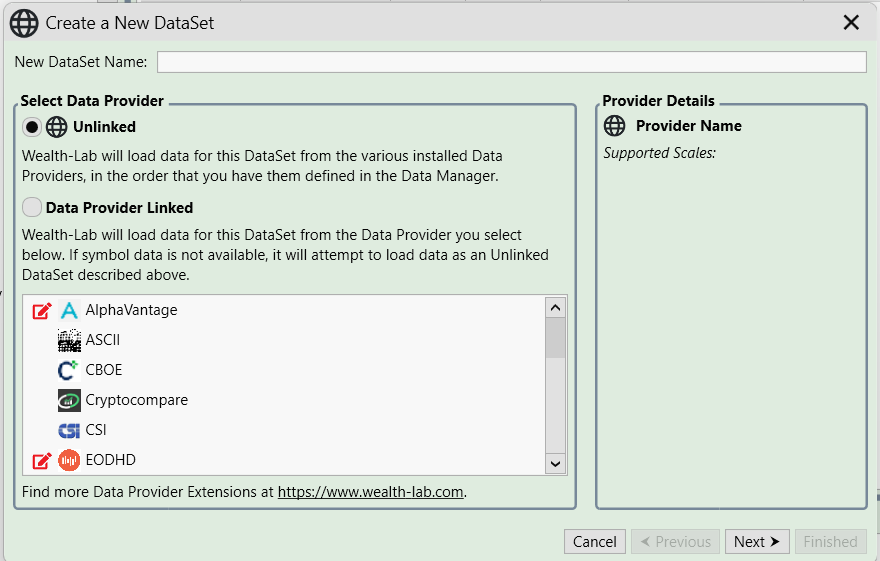880x561 pixels.
Task: Close the Create a New DataSet dialog
Action: [851, 23]
